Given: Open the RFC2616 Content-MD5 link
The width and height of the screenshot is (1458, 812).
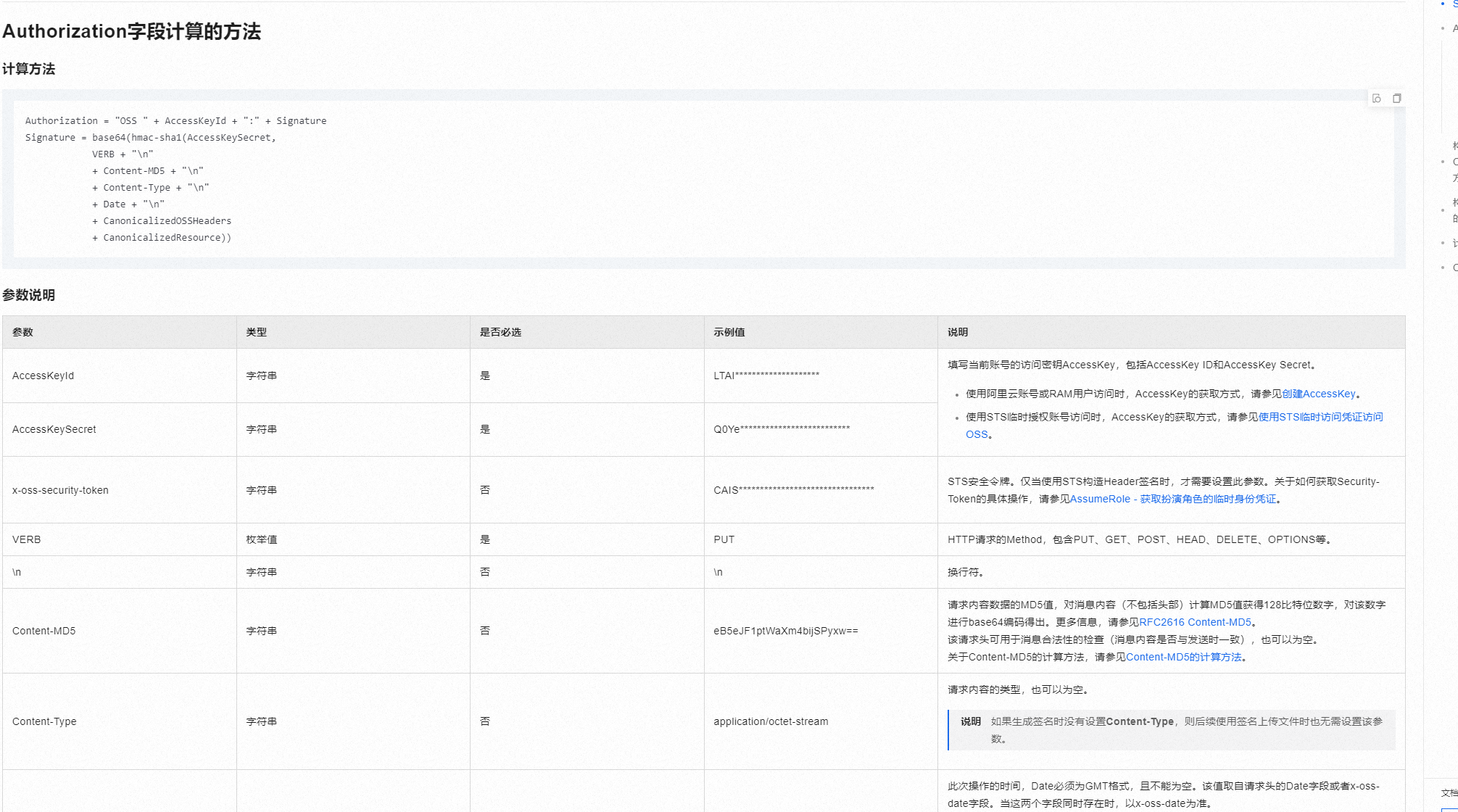Looking at the screenshot, I should point(1195,622).
